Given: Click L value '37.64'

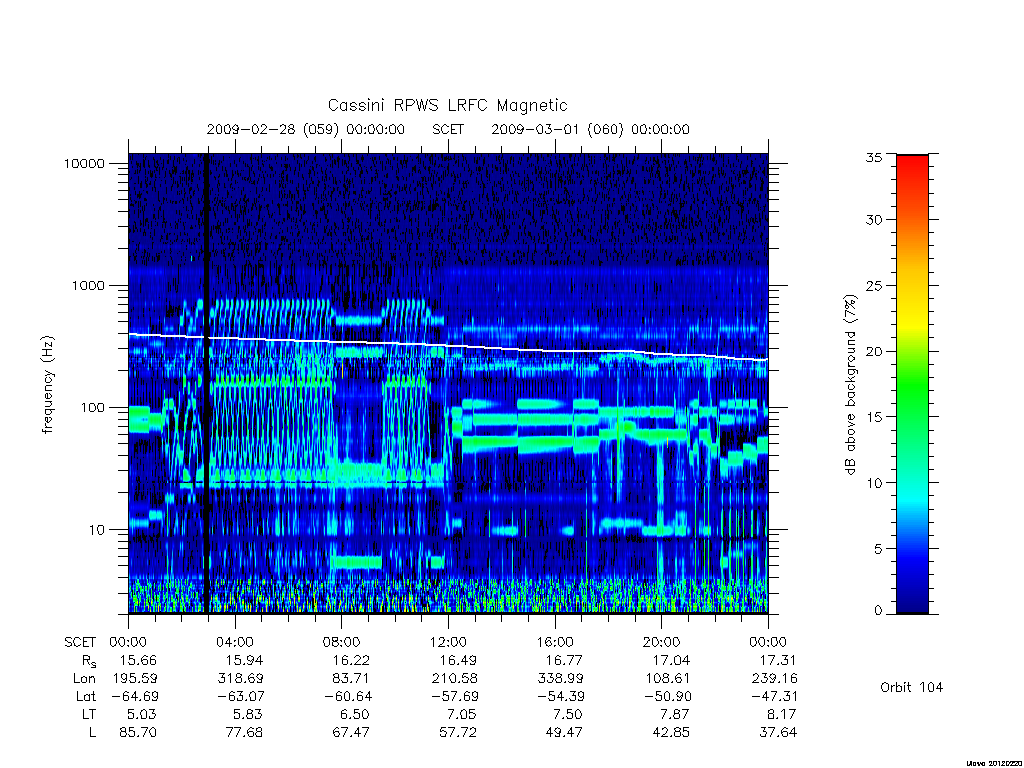Looking at the screenshot, I should [x=778, y=733].
